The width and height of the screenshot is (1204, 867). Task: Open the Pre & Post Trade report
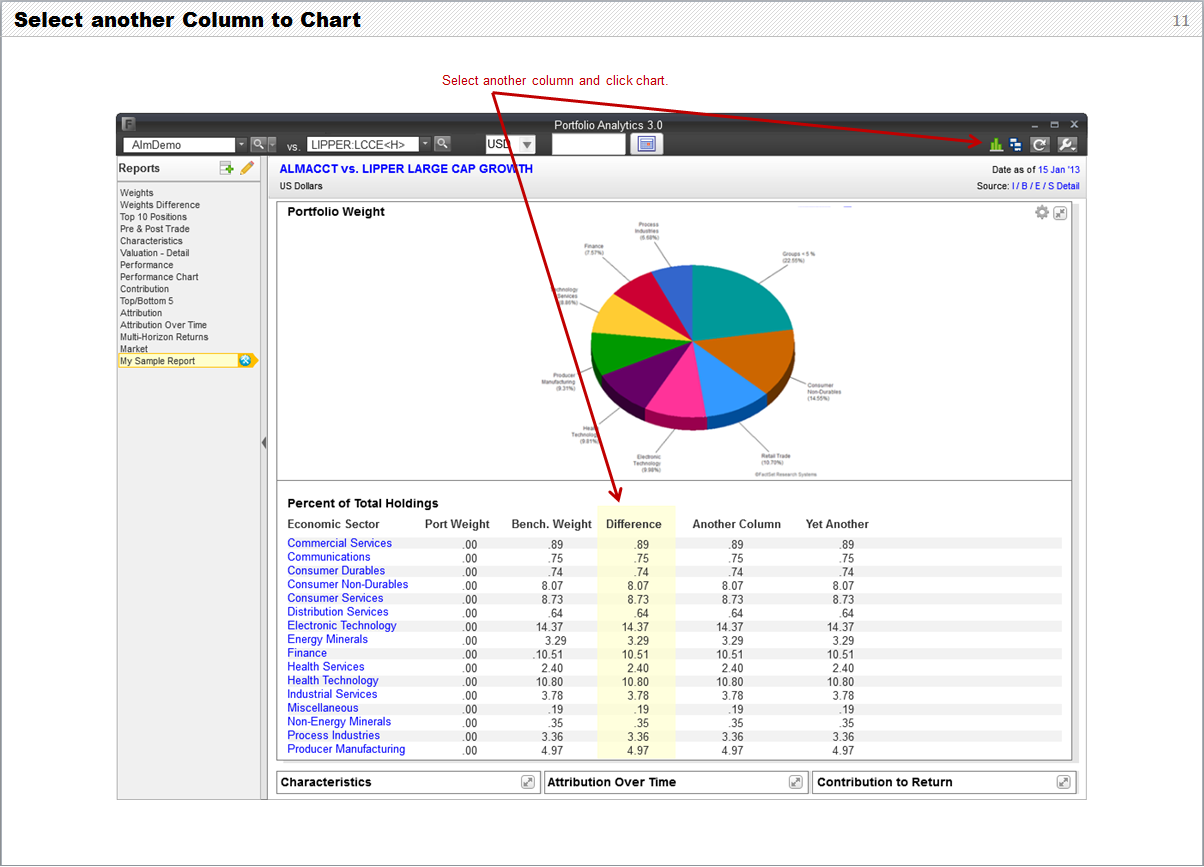pos(155,229)
